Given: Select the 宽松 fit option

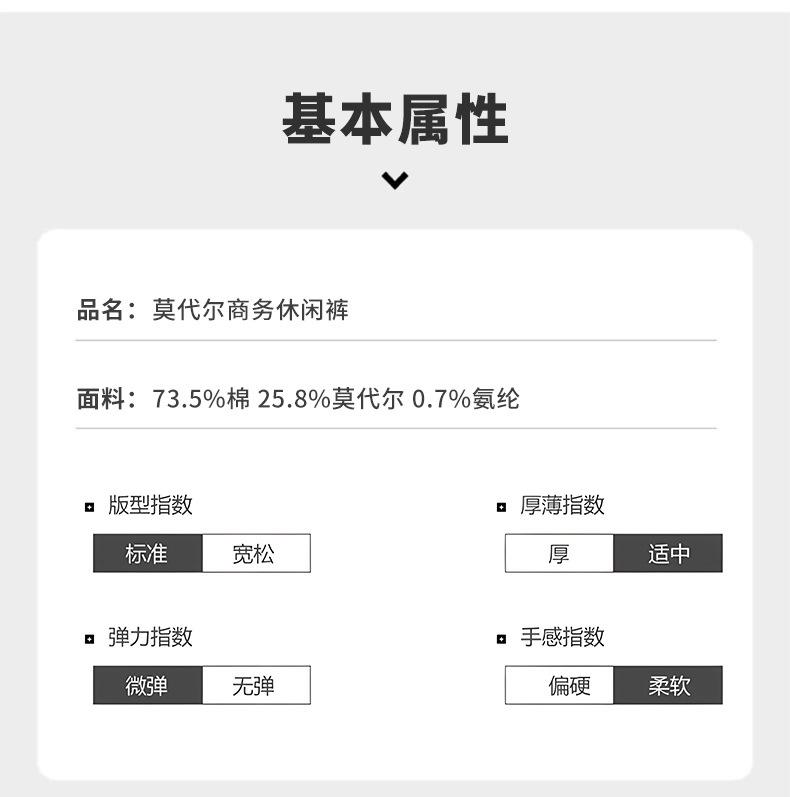Looking at the screenshot, I should [256, 553].
